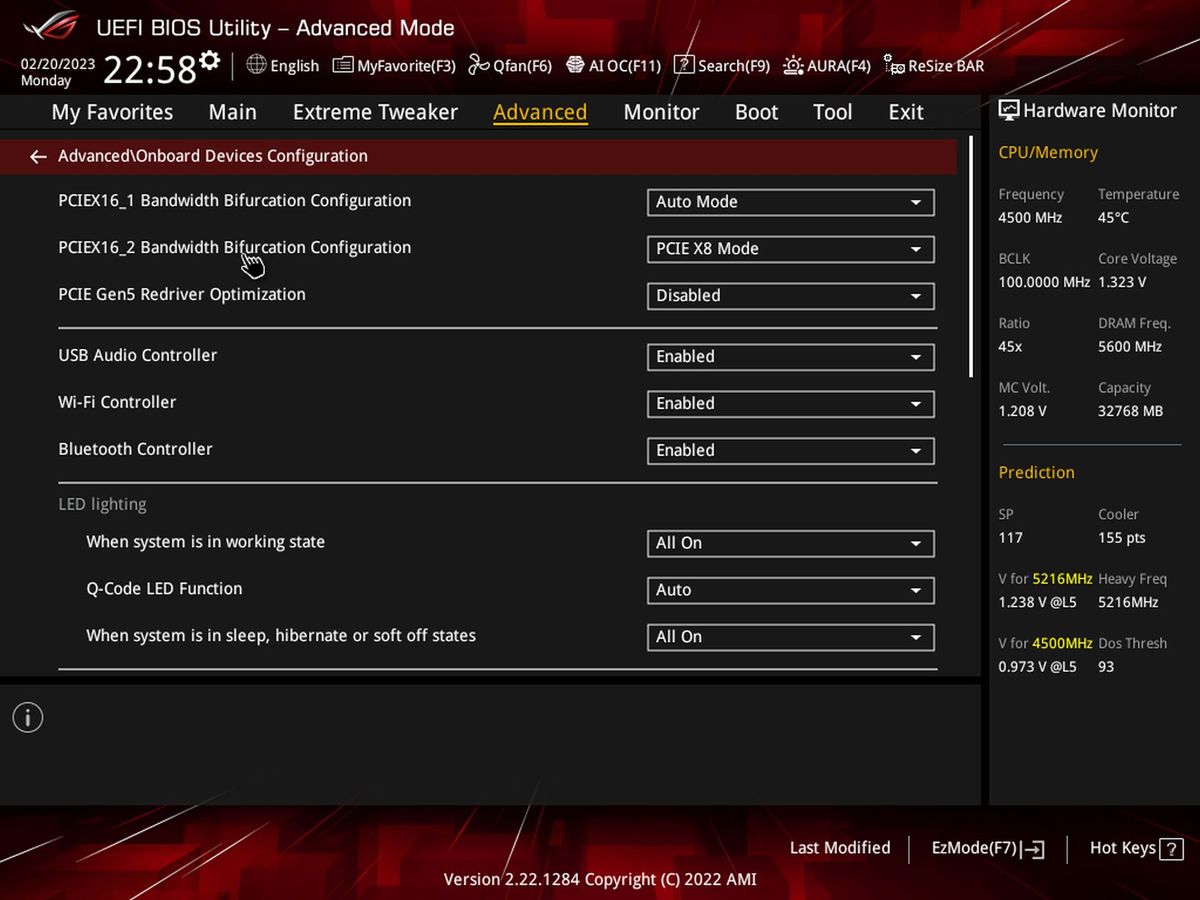Open PCIEX16_1 Bifurcation dropdown (Auto Mode)
The width and height of the screenshot is (1200, 900).
(790, 202)
